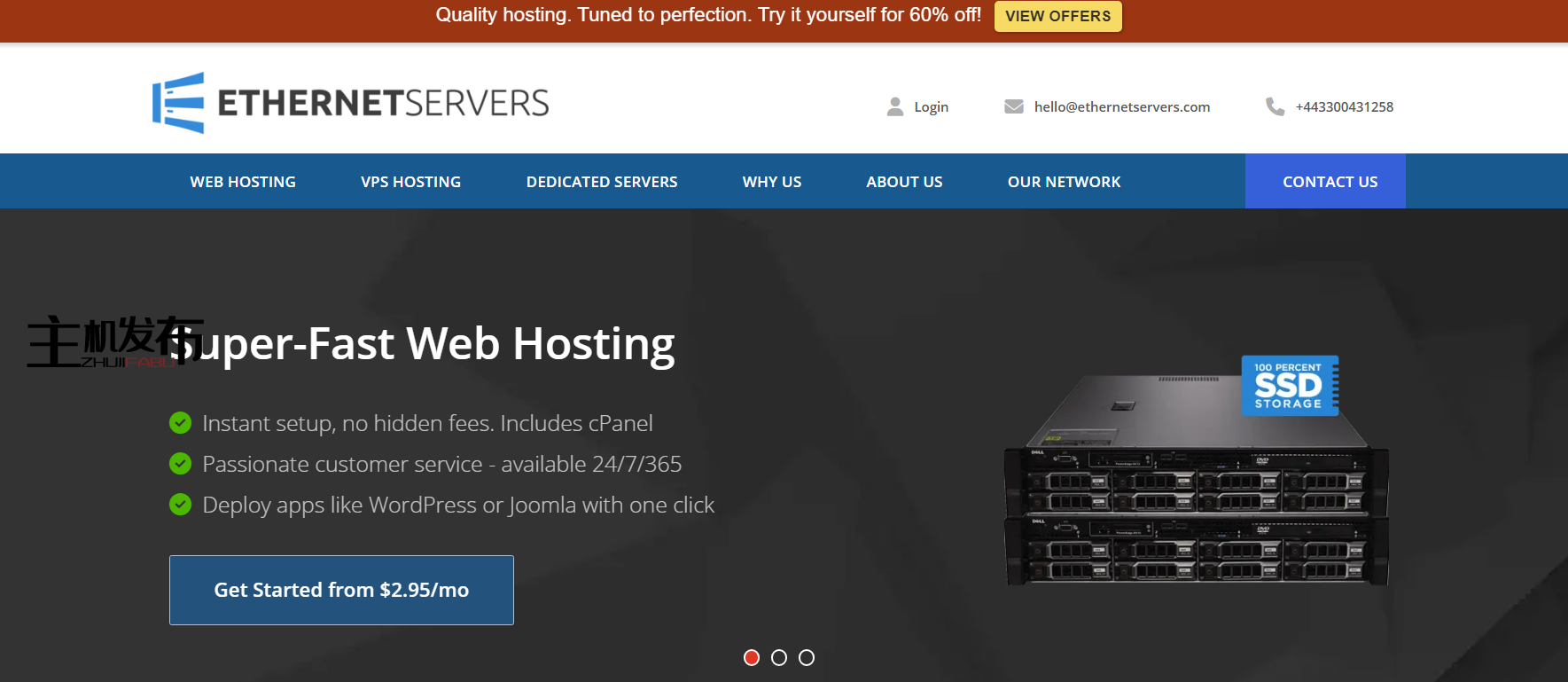Click the hello@ethernetservers.com email link
Image resolution: width=1568 pixels, height=682 pixels.
pos(1121,106)
